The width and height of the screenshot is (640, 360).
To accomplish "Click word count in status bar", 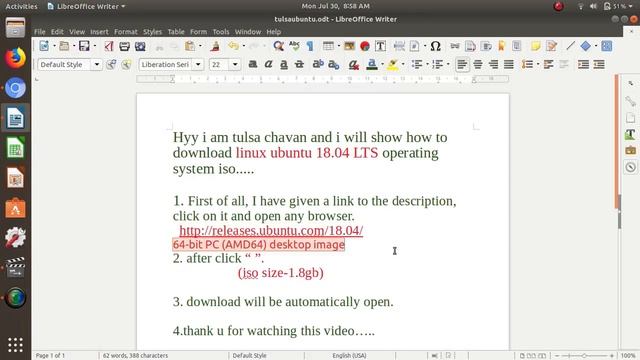I will pos(135,356).
